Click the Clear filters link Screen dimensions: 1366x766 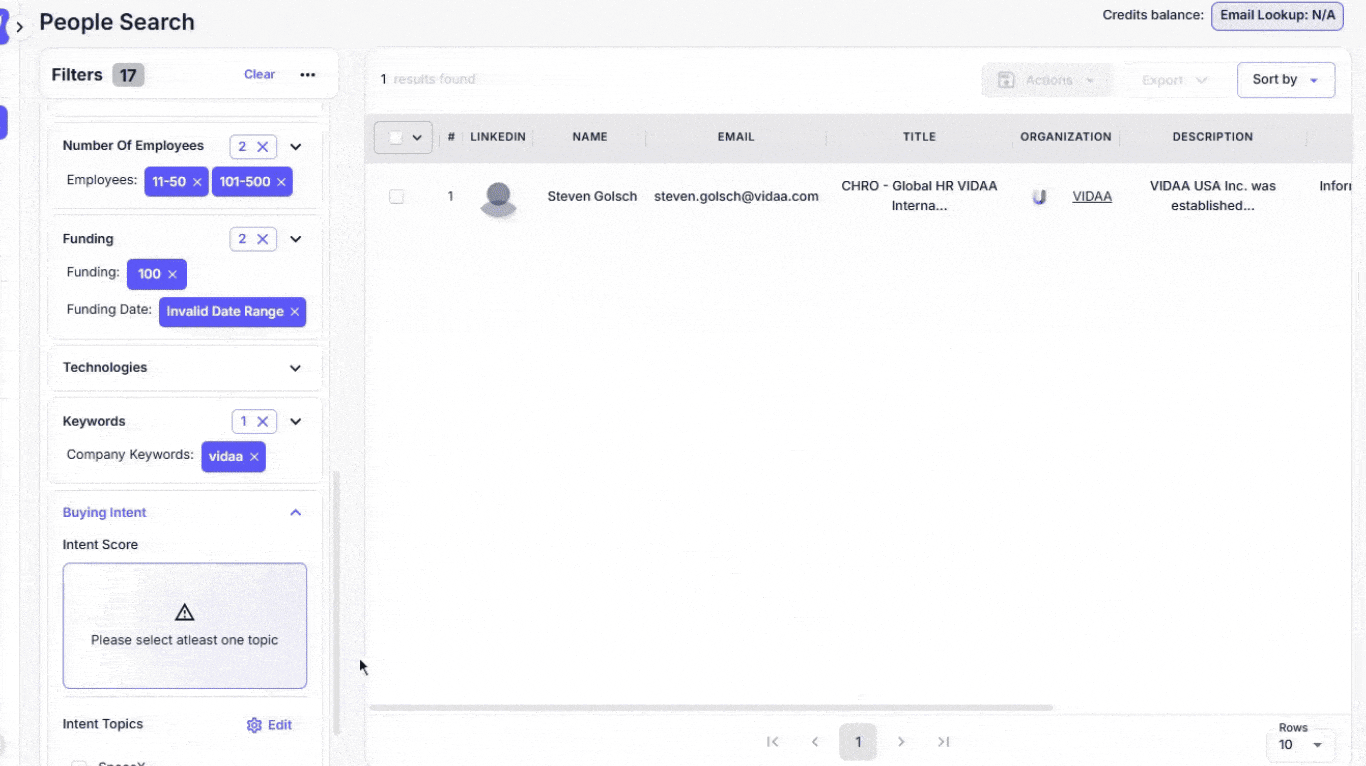(x=259, y=75)
